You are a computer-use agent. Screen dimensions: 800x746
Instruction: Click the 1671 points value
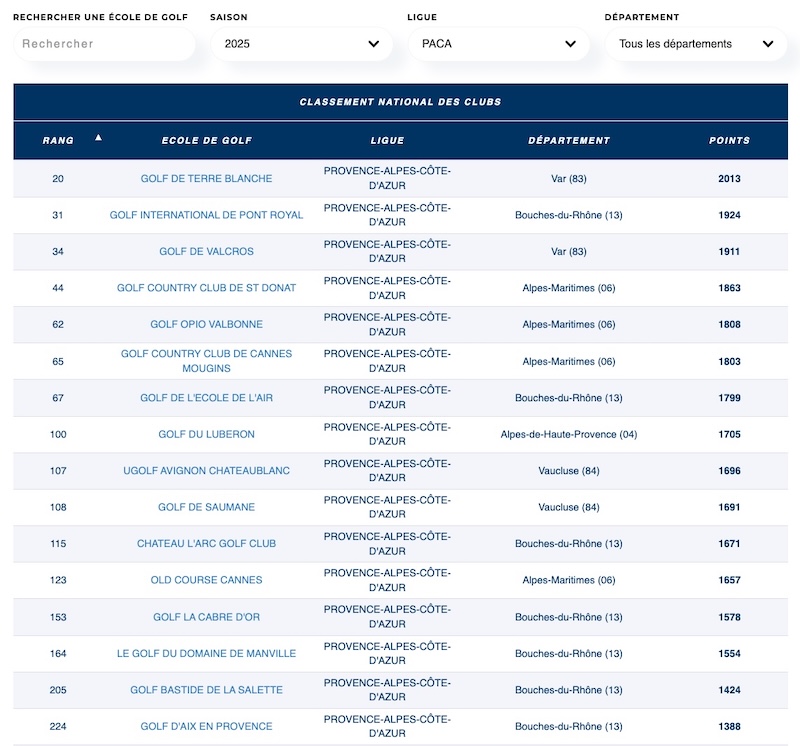click(x=729, y=543)
